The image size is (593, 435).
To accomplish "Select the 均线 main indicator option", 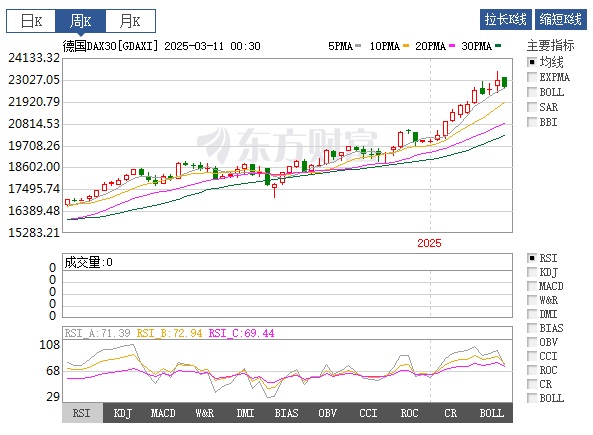I will click(532, 62).
